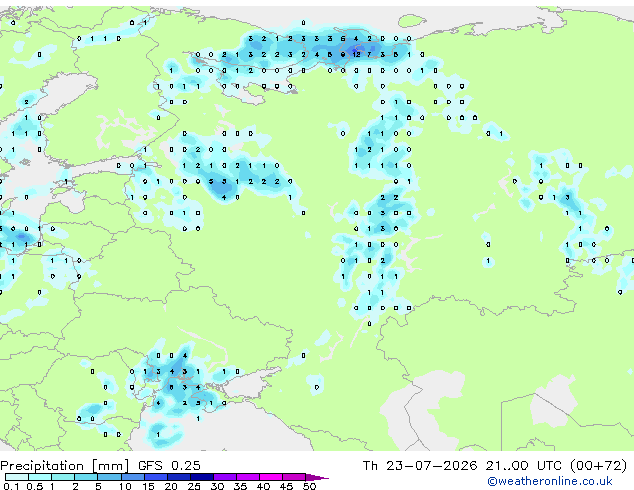Click the '7' value right of the 12
The image size is (634, 490).
(369, 54)
